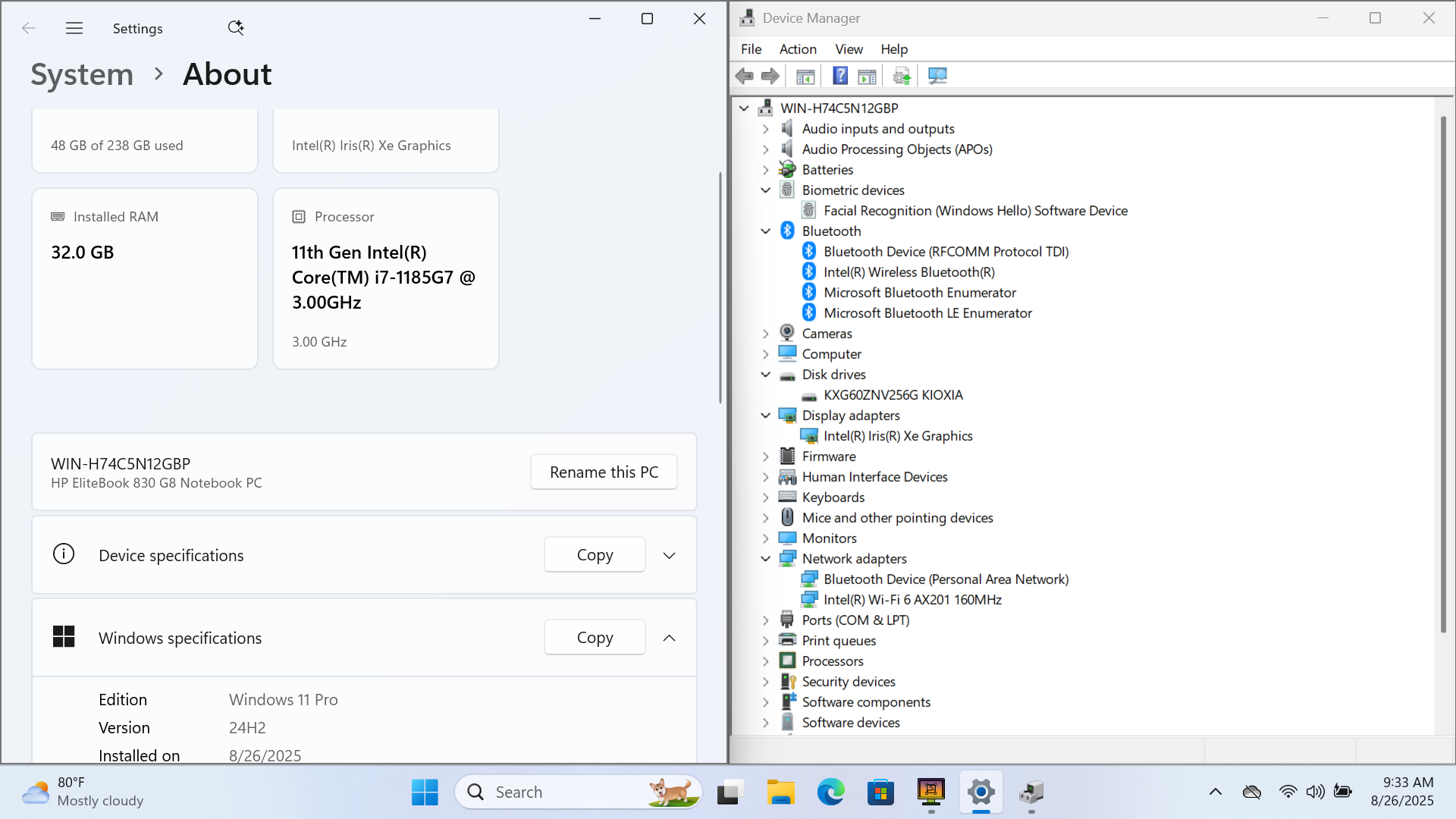The height and width of the screenshot is (819, 1456).
Task: Select Bluetooth Device (RFCOMM Protocol TDI)
Action: 946,251
